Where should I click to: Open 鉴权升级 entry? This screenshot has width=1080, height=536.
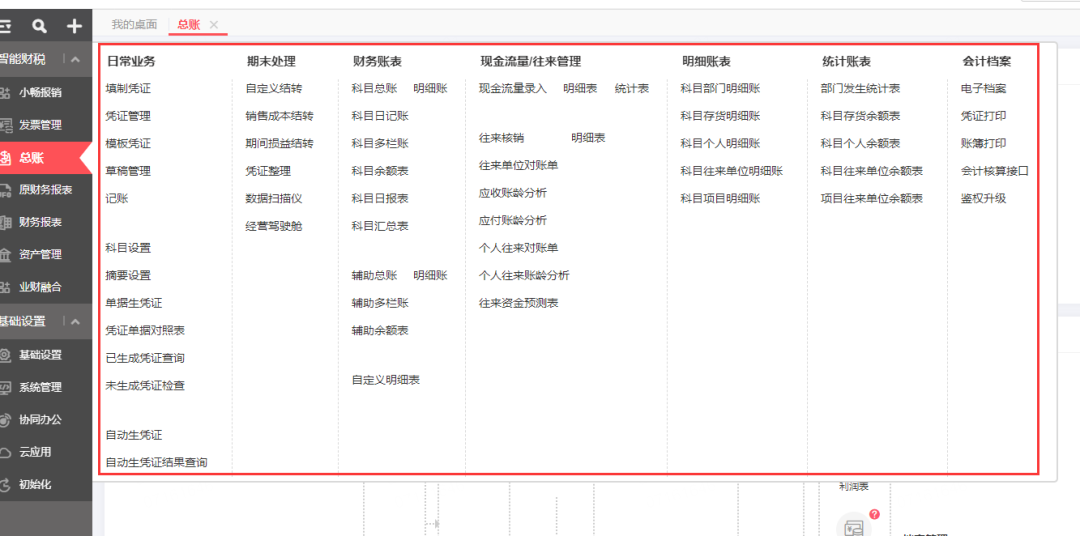tap(984, 198)
